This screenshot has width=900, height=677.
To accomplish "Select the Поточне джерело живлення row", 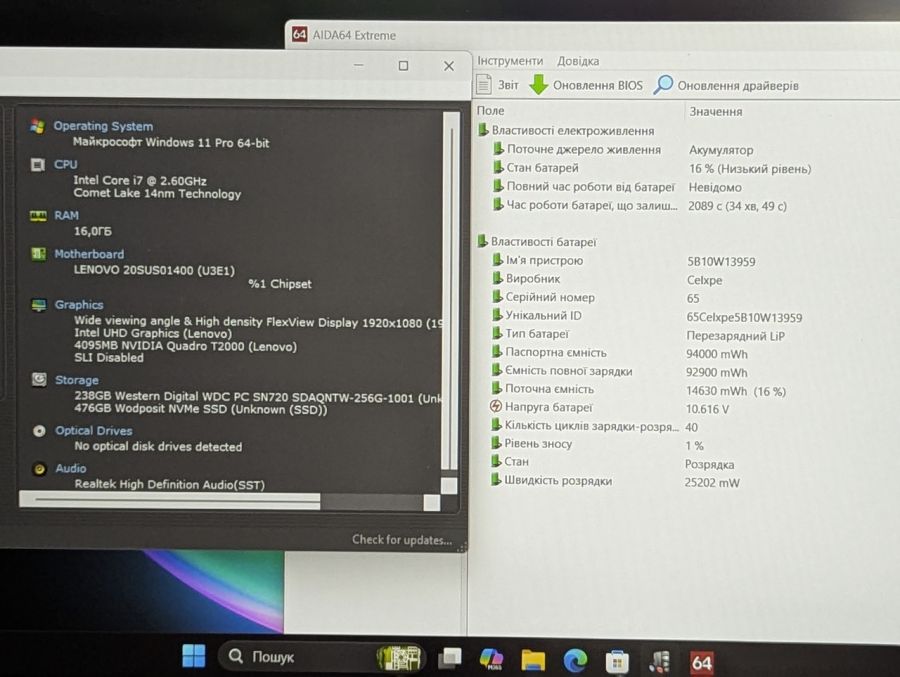I will 623,150.
